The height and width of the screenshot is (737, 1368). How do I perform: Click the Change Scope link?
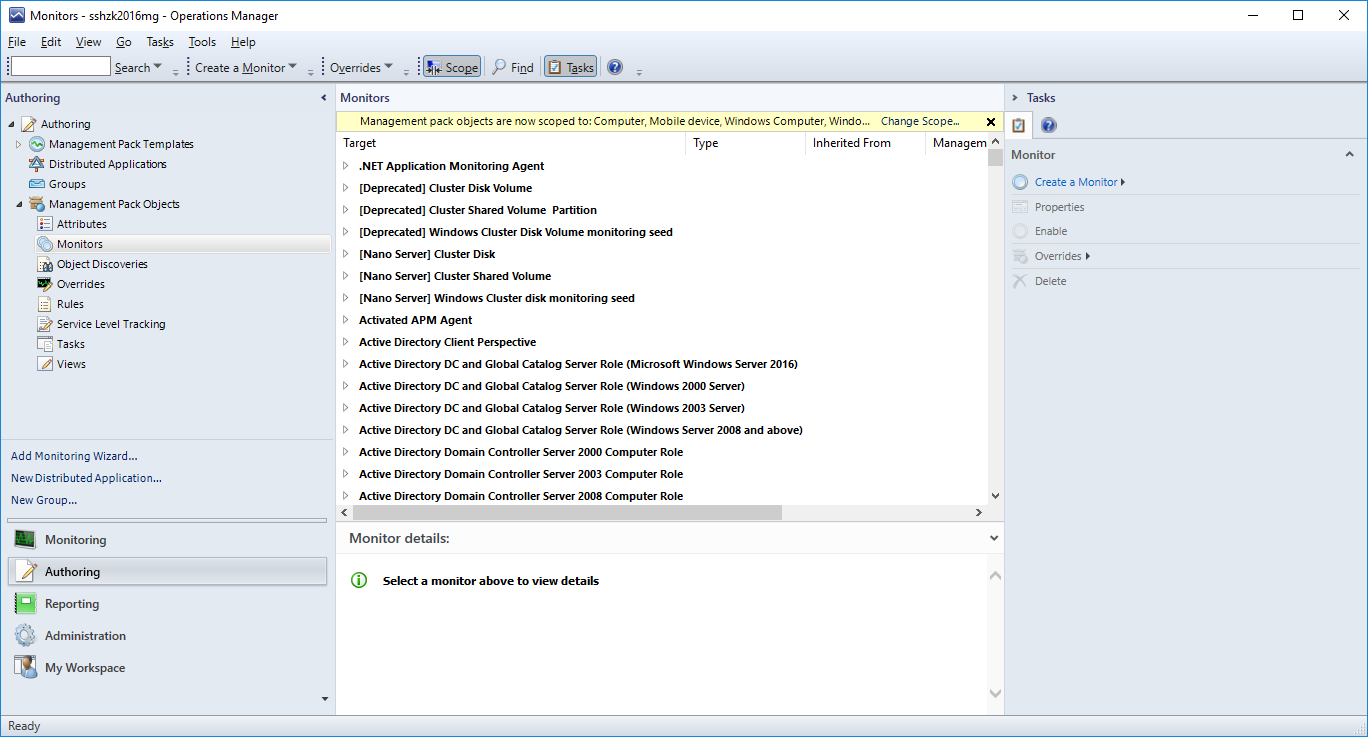pyautogui.click(x=920, y=121)
